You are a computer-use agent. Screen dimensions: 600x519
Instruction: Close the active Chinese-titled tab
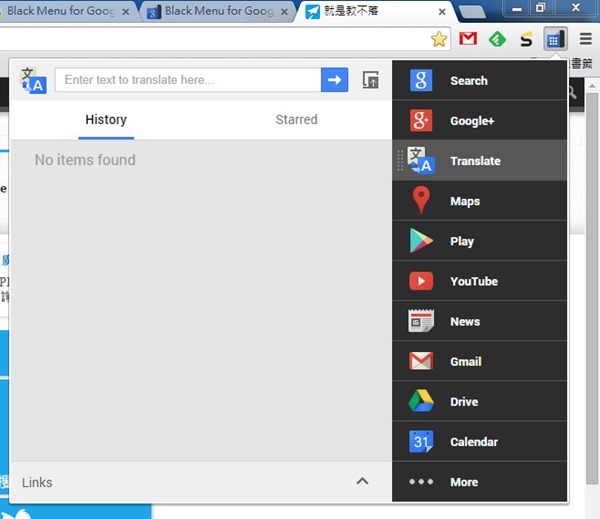(x=442, y=12)
